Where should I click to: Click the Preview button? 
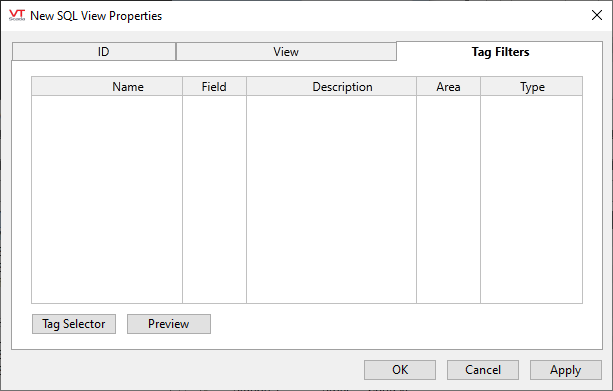(x=169, y=324)
